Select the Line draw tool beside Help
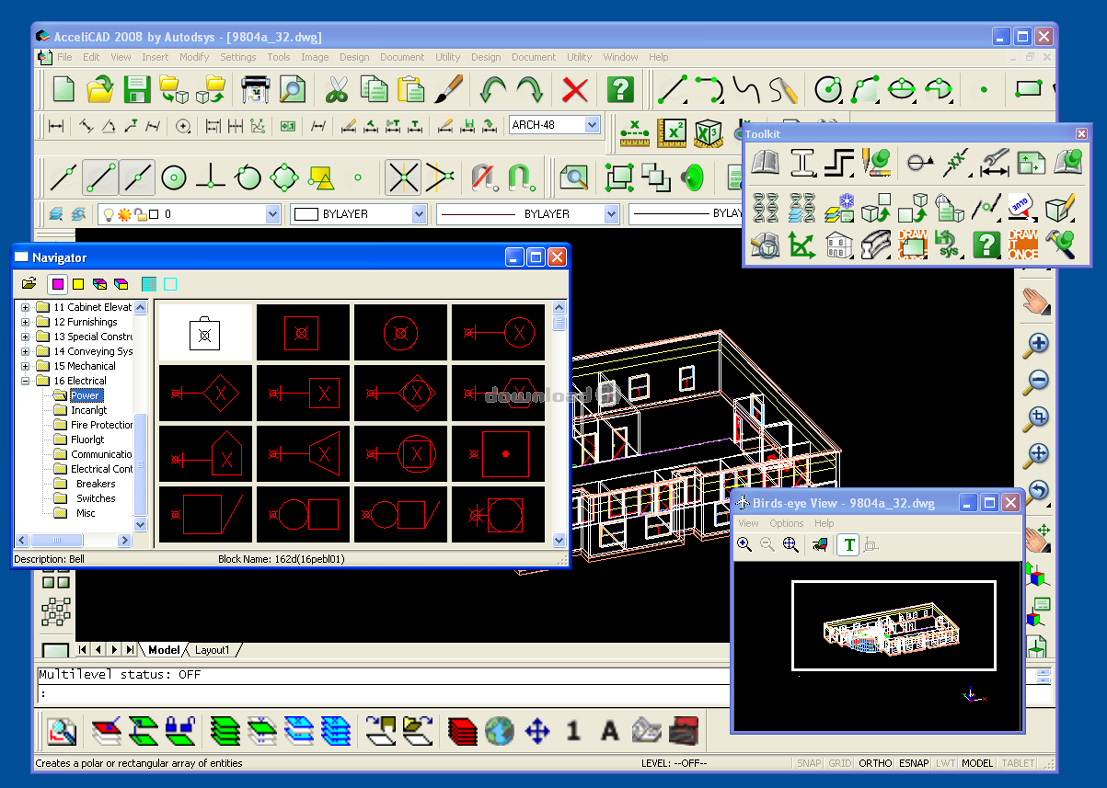This screenshot has width=1107, height=788. [672, 90]
